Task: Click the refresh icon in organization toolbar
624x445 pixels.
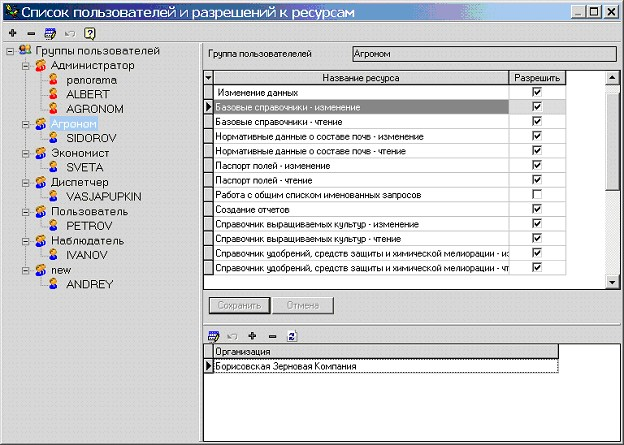Action: [291, 336]
